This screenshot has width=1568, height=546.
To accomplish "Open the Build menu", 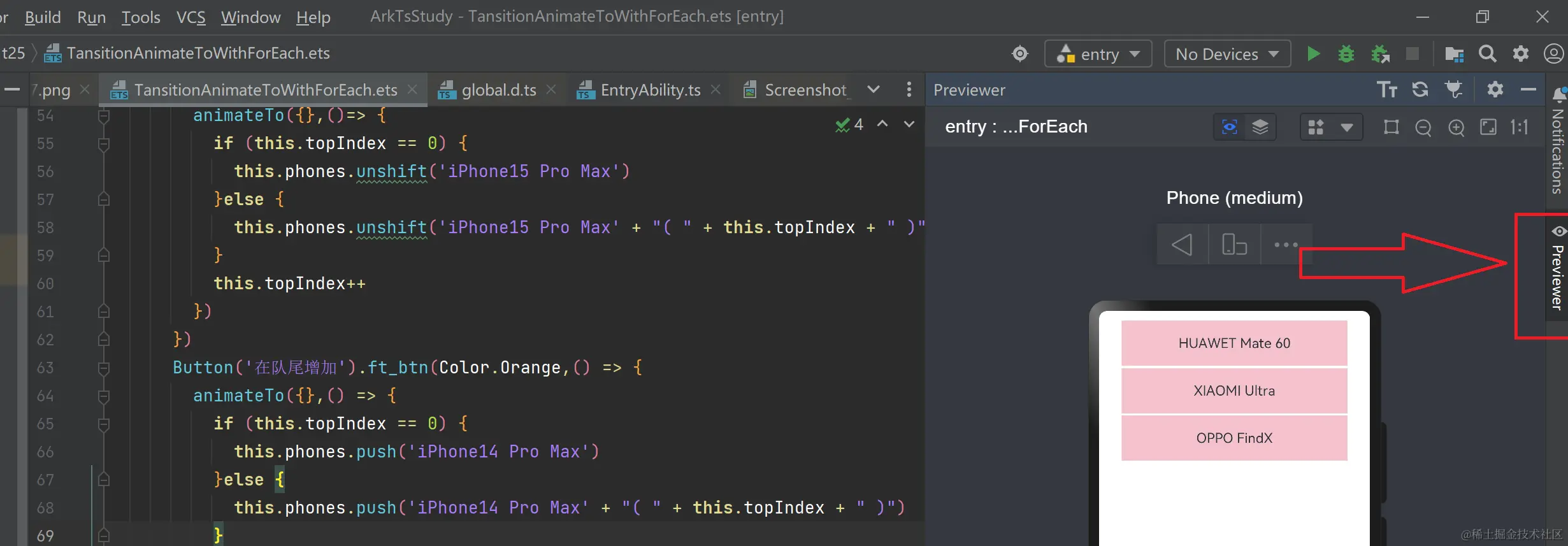I will click(43, 17).
